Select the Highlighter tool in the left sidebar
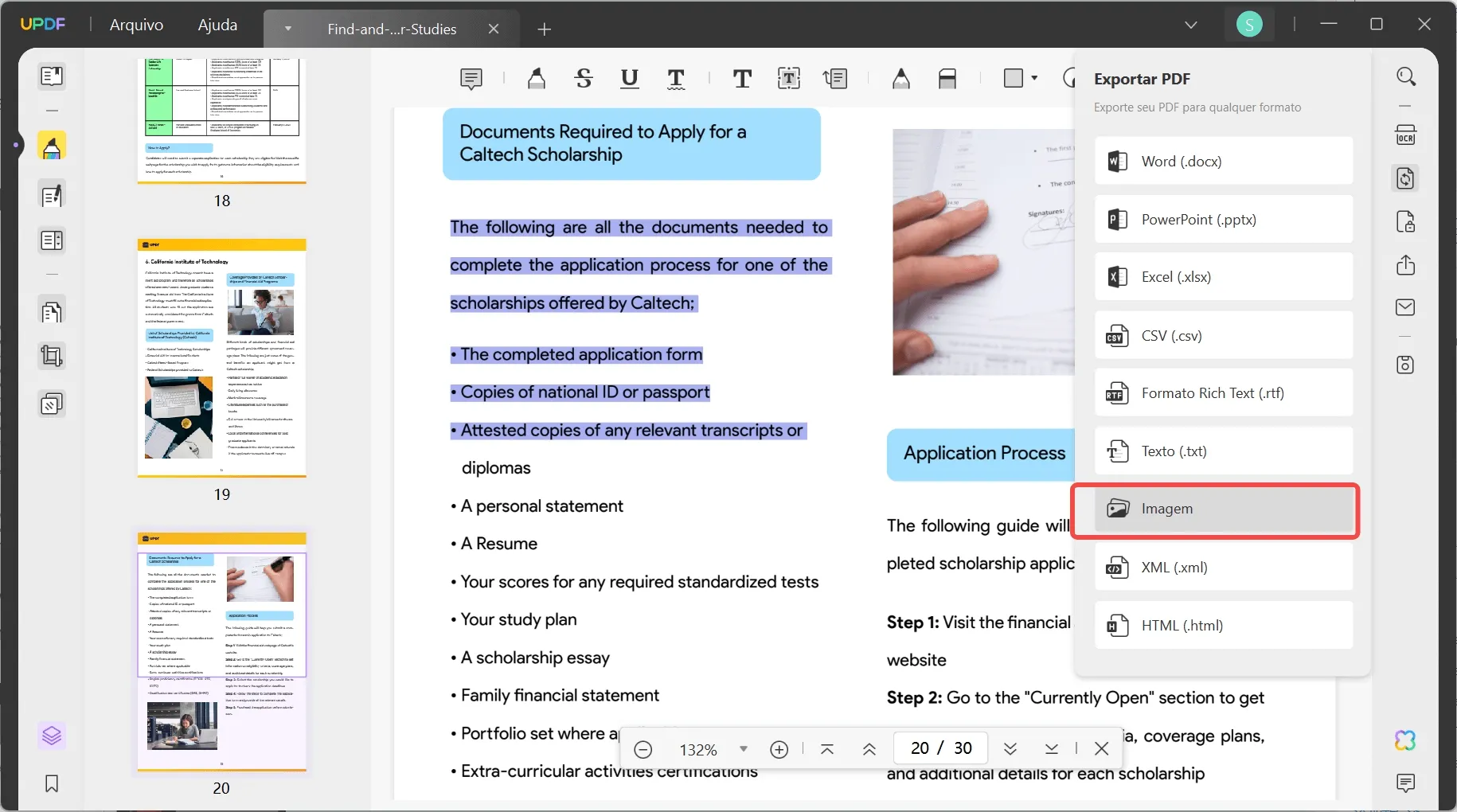The height and width of the screenshot is (812, 1457). click(52, 146)
